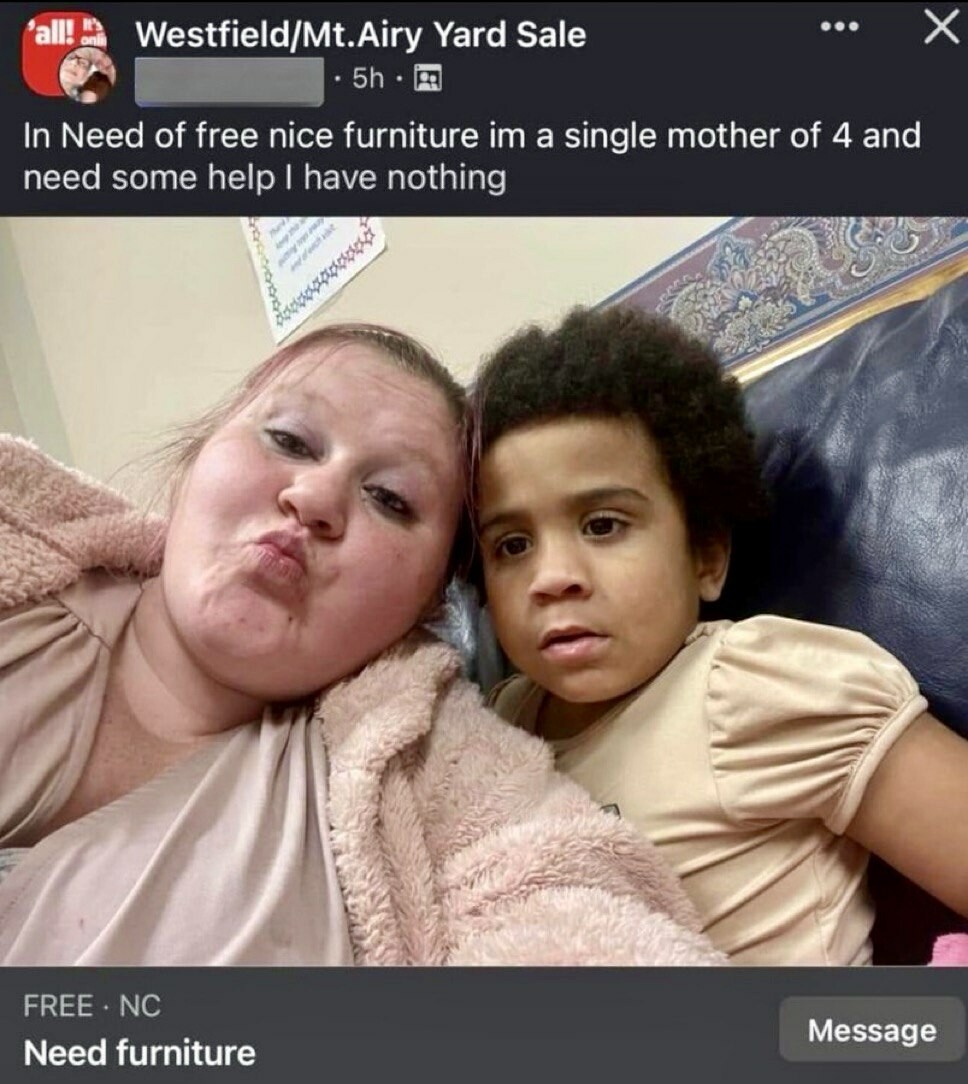The image size is (968, 1084).
Task: Click the group audience privacy icon
Action: pos(427,78)
